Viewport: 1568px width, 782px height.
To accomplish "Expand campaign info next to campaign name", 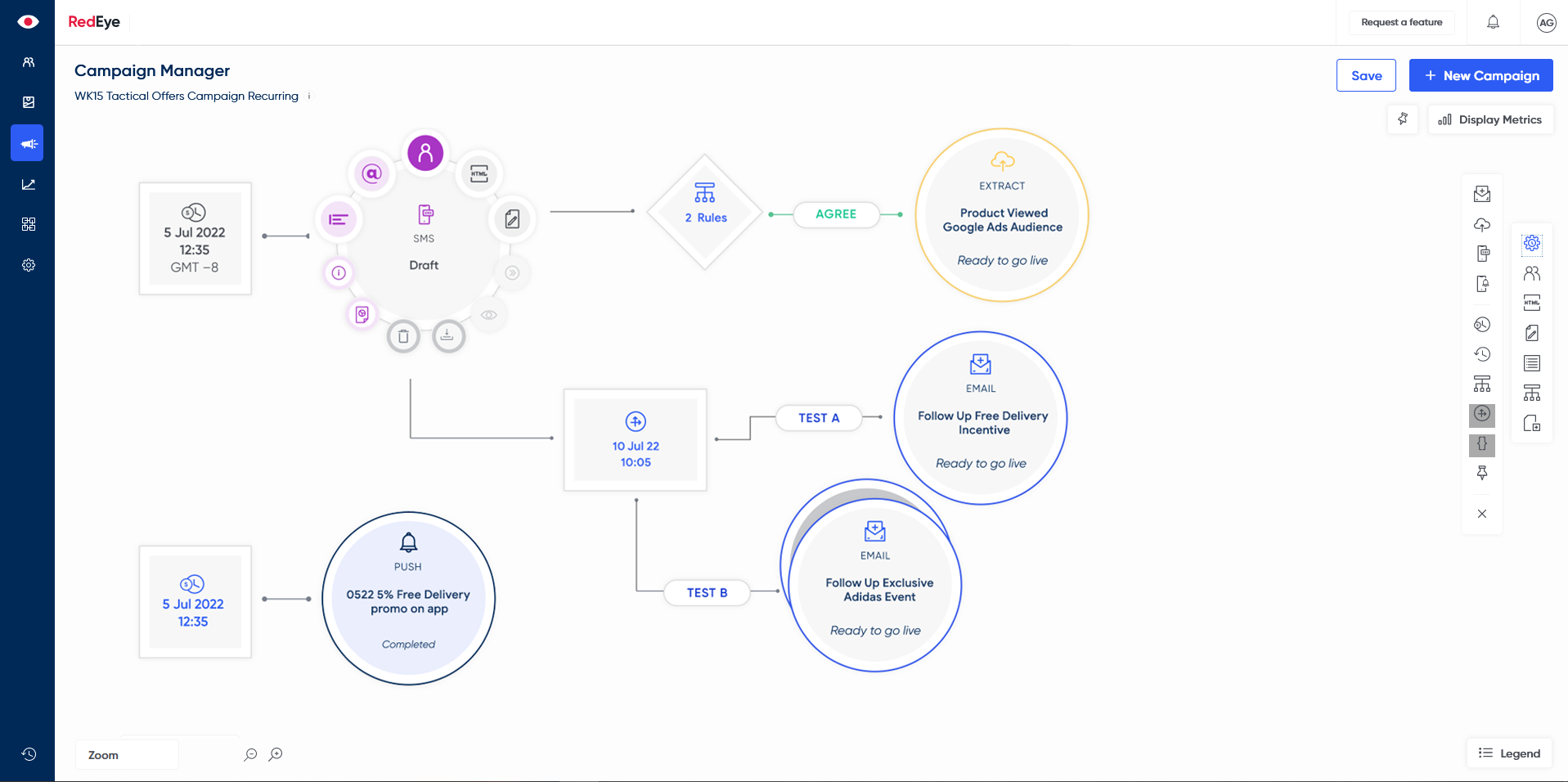I will (x=309, y=97).
